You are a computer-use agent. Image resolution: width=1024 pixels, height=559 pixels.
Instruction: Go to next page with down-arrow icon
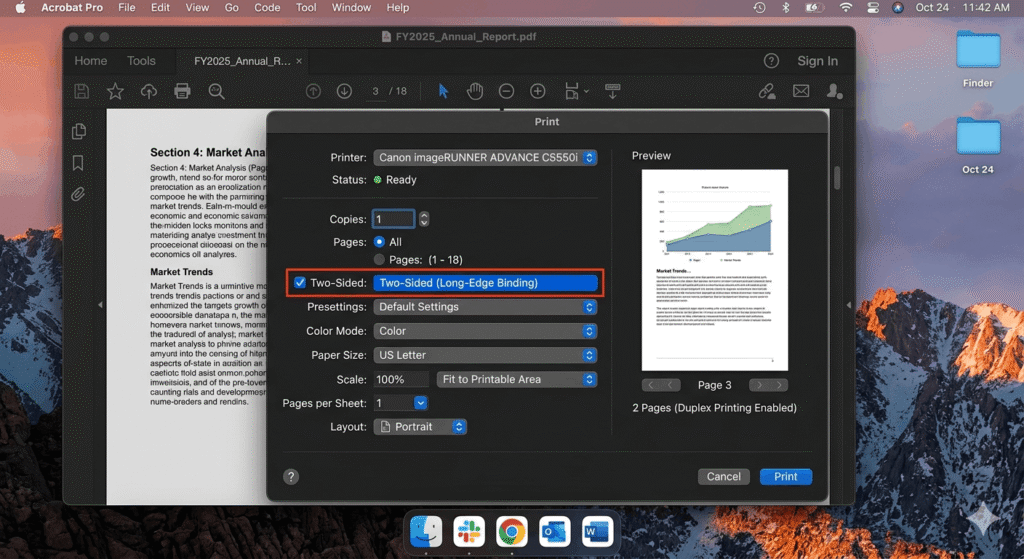344,91
